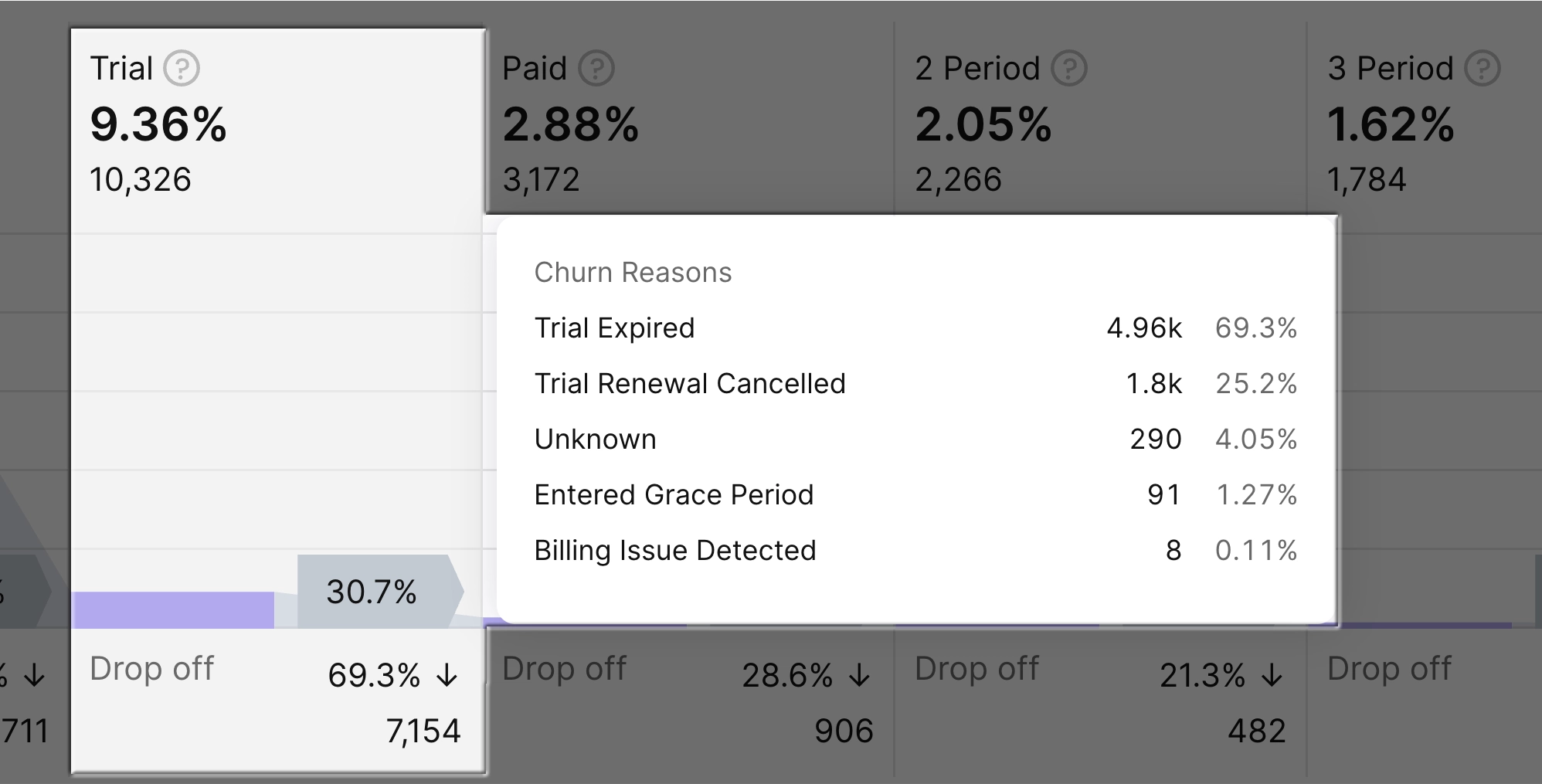The height and width of the screenshot is (784, 1542).
Task: Click the 2 Period drop off arrow
Action: tap(1272, 676)
